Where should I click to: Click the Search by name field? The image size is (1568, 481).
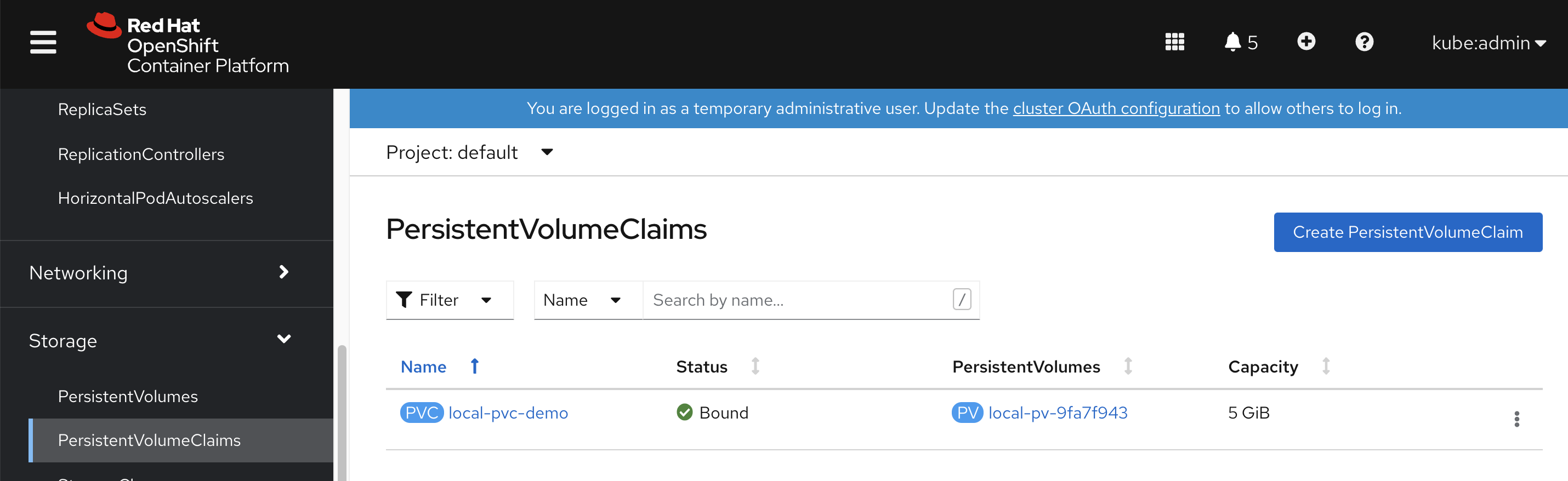pos(797,300)
